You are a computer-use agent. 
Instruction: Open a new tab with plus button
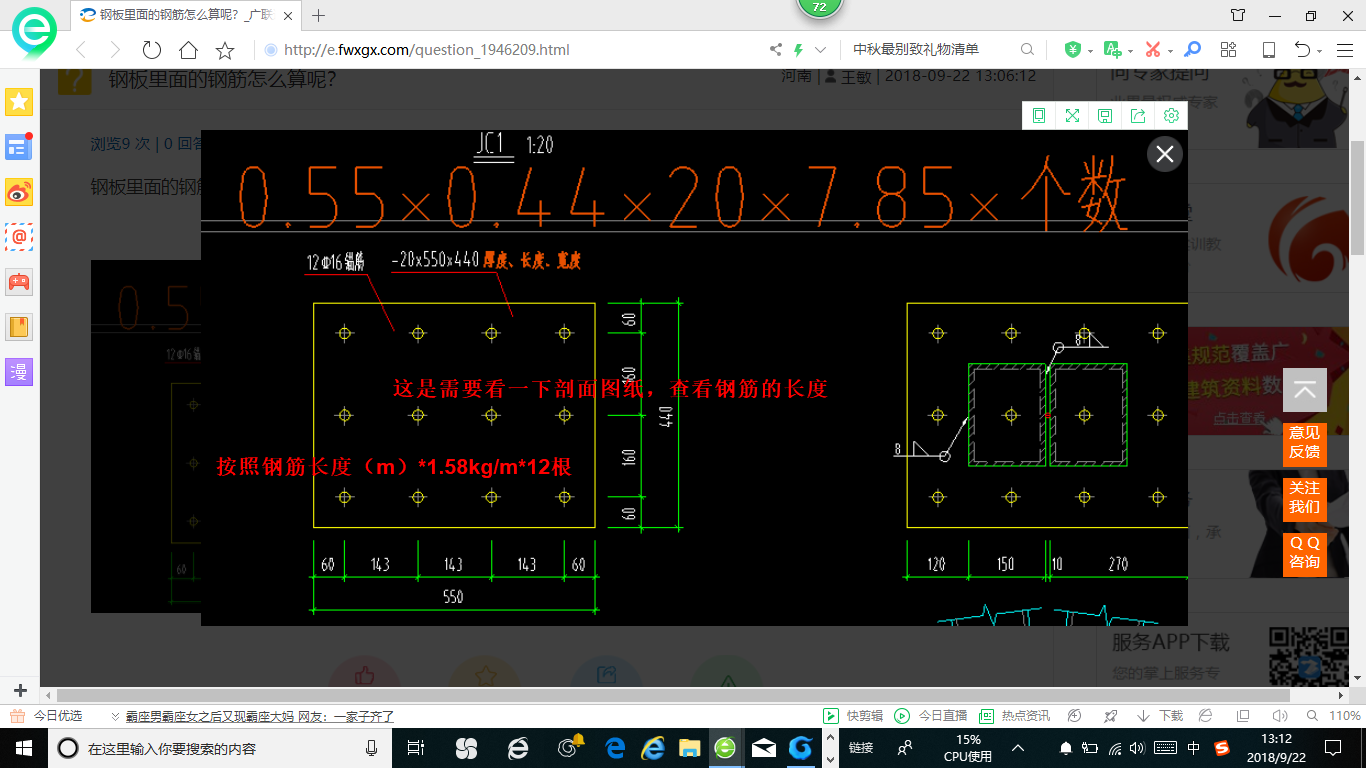pos(319,15)
